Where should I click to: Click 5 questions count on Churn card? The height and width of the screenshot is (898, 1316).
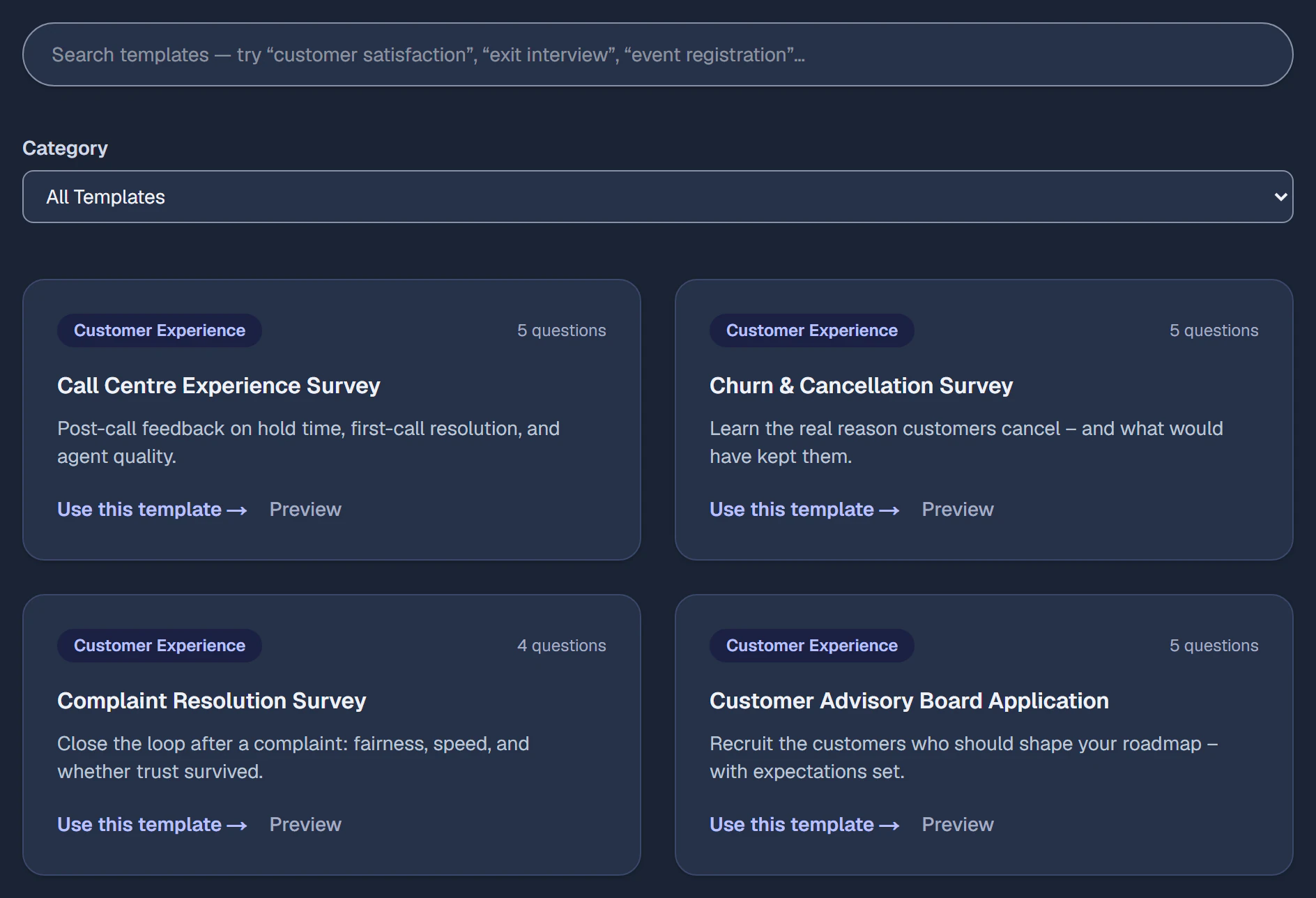tap(1214, 330)
